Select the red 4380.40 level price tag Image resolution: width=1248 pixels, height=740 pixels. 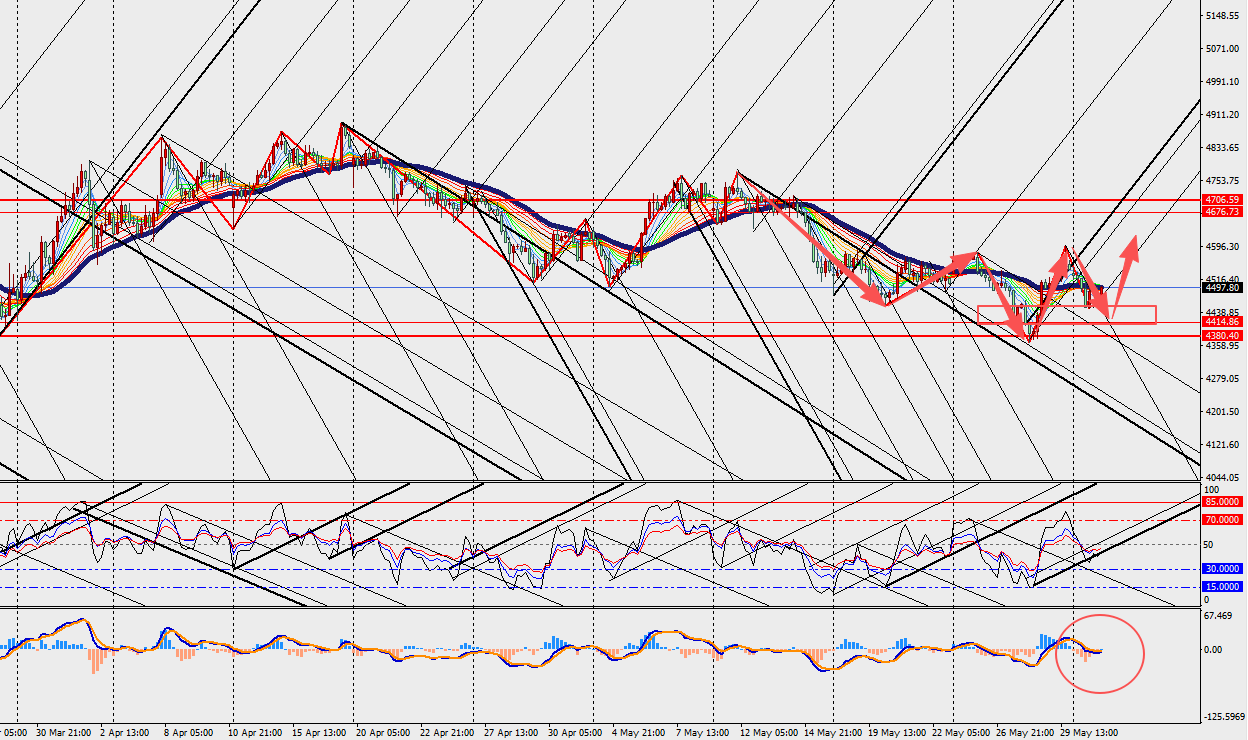[x=1223, y=335]
